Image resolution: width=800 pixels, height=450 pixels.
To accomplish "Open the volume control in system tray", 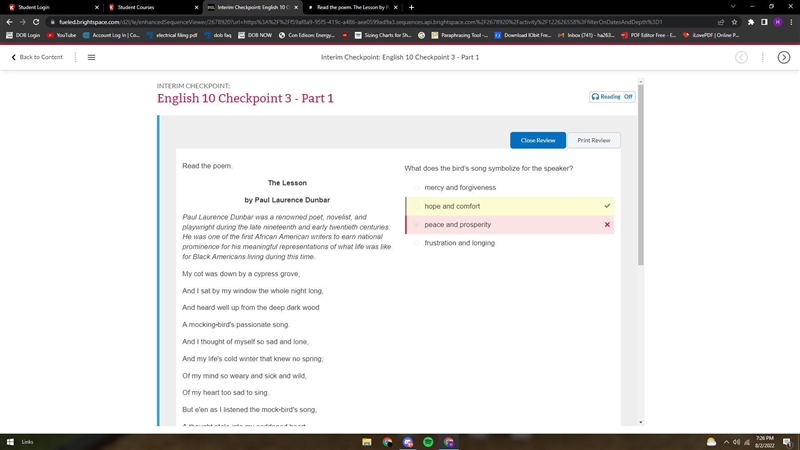I will [736, 442].
